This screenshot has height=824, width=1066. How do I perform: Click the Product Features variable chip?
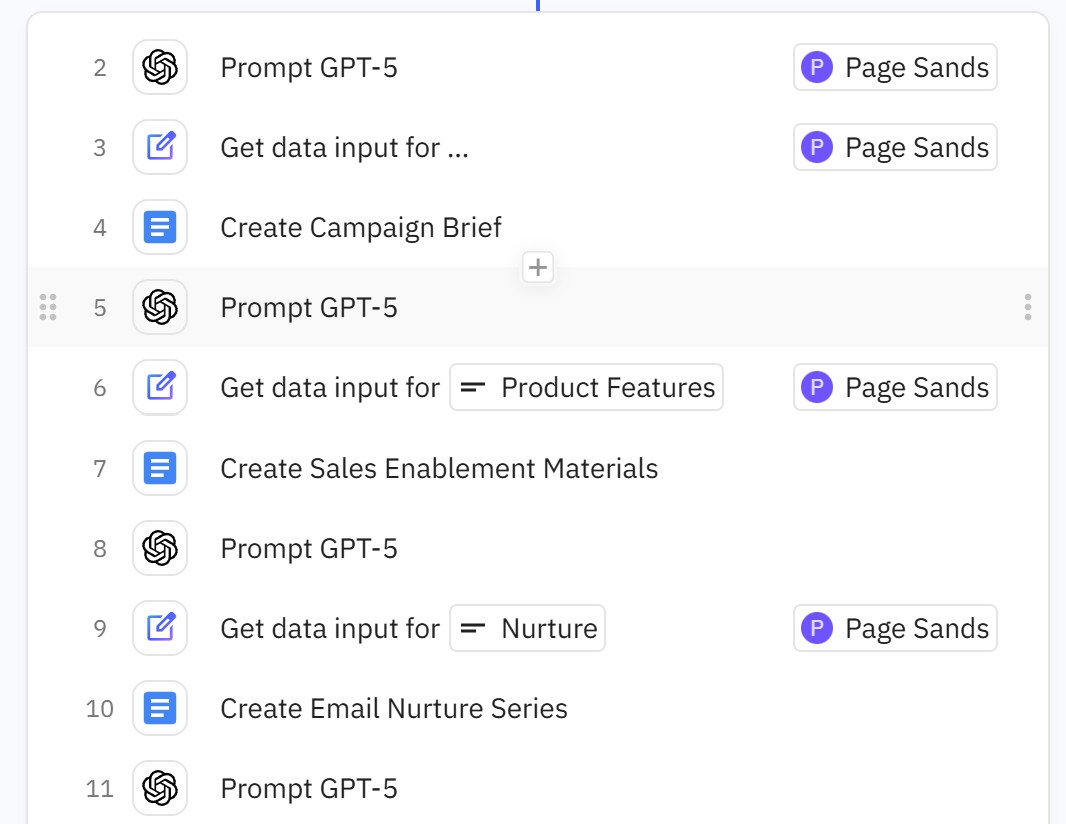tap(587, 388)
